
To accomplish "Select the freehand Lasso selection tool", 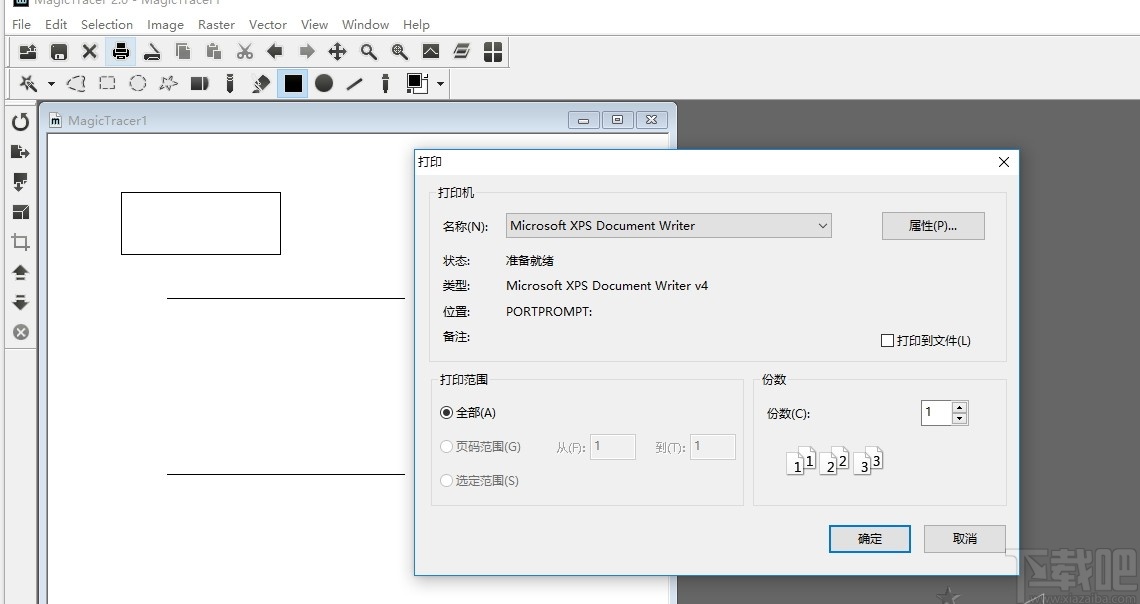I will (x=76, y=84).
